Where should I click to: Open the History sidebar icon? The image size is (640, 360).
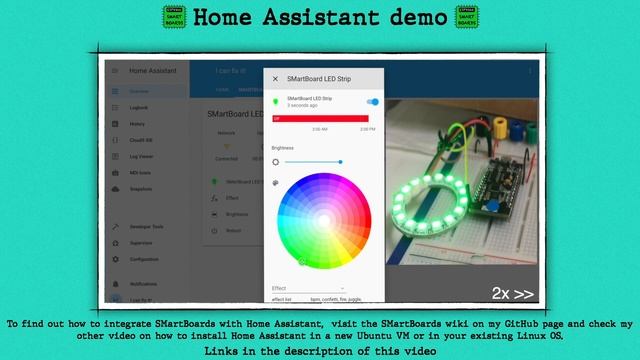click(116, 124)
